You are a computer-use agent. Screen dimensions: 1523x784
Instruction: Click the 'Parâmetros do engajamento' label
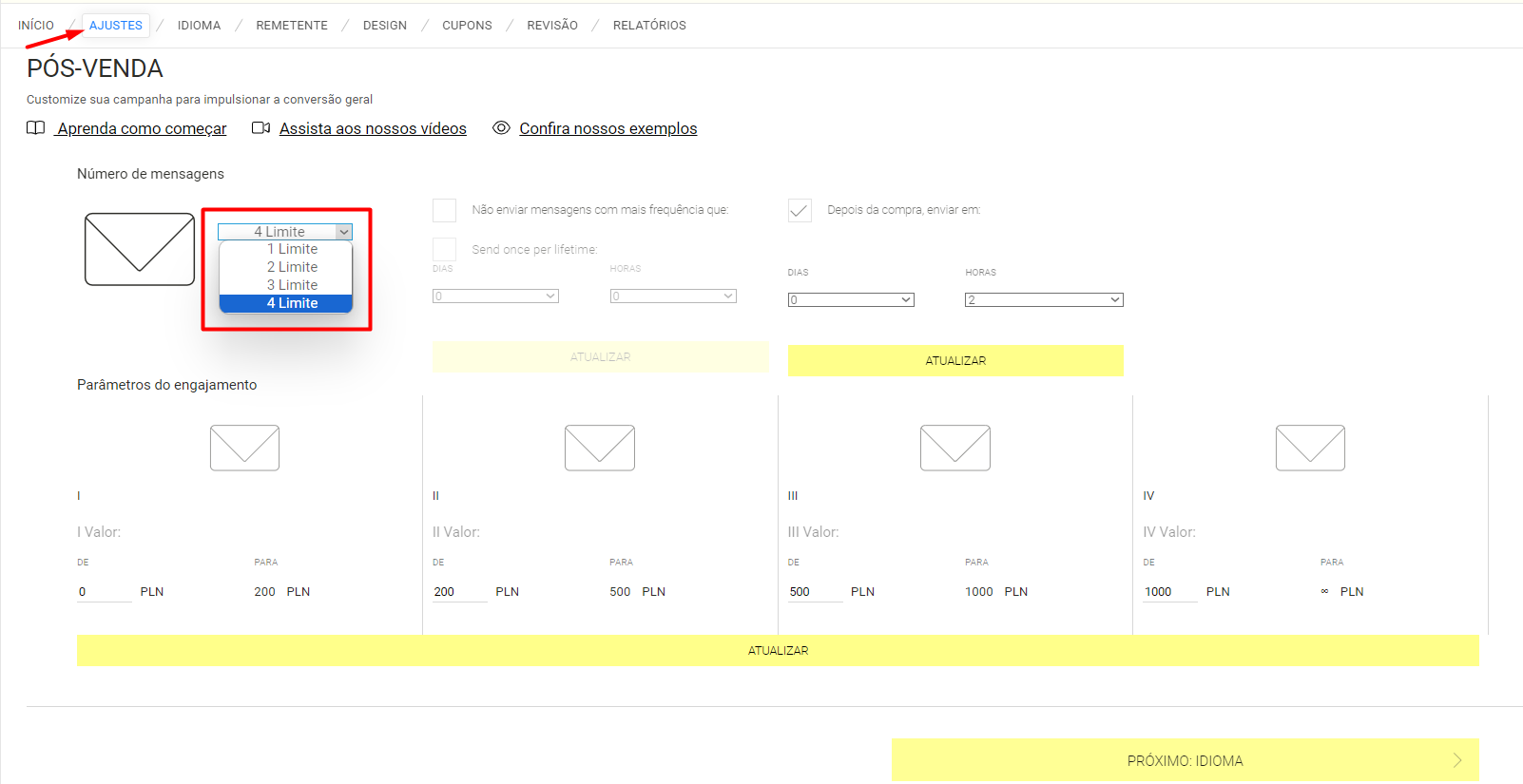click(x=166, y=385)
